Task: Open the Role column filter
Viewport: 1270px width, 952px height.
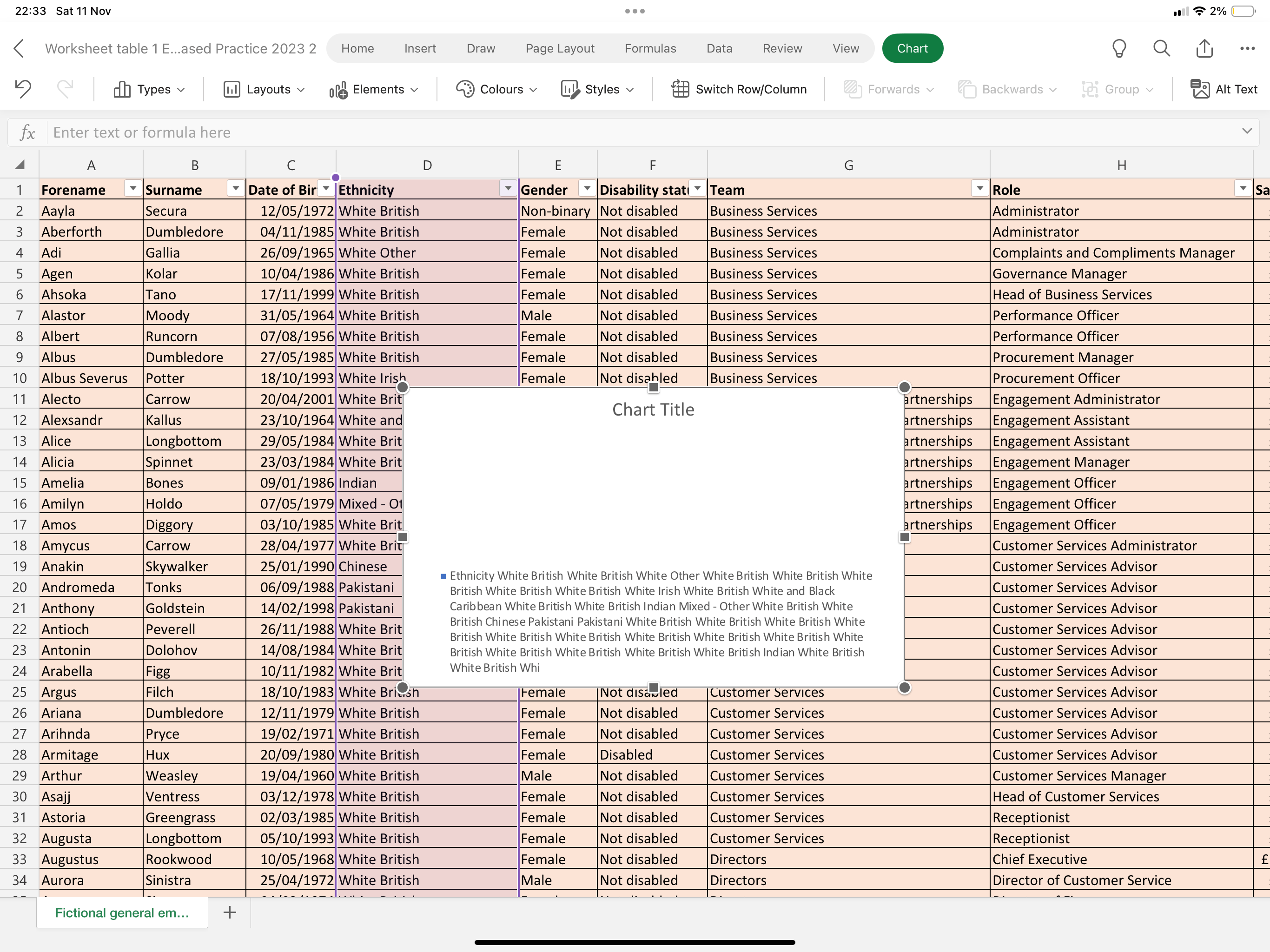Action: pyautogui.click(x=1243, y=188)
